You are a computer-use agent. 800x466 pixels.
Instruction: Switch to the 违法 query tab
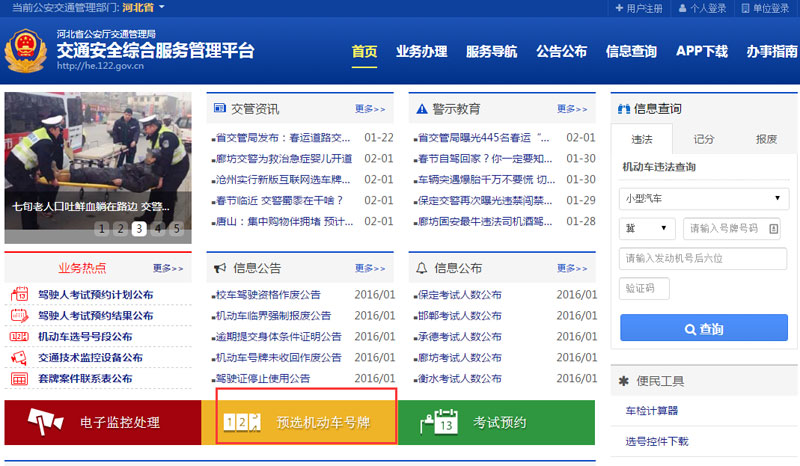coord(642,139)
